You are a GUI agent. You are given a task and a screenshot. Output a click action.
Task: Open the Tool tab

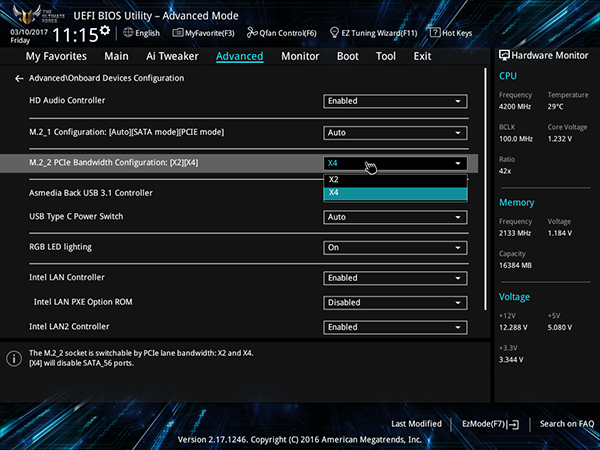386,56
